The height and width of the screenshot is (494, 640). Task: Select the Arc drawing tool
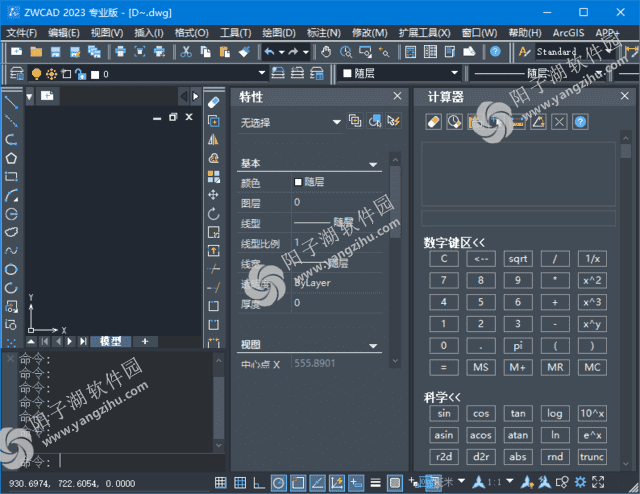click(x=11, y=195)
